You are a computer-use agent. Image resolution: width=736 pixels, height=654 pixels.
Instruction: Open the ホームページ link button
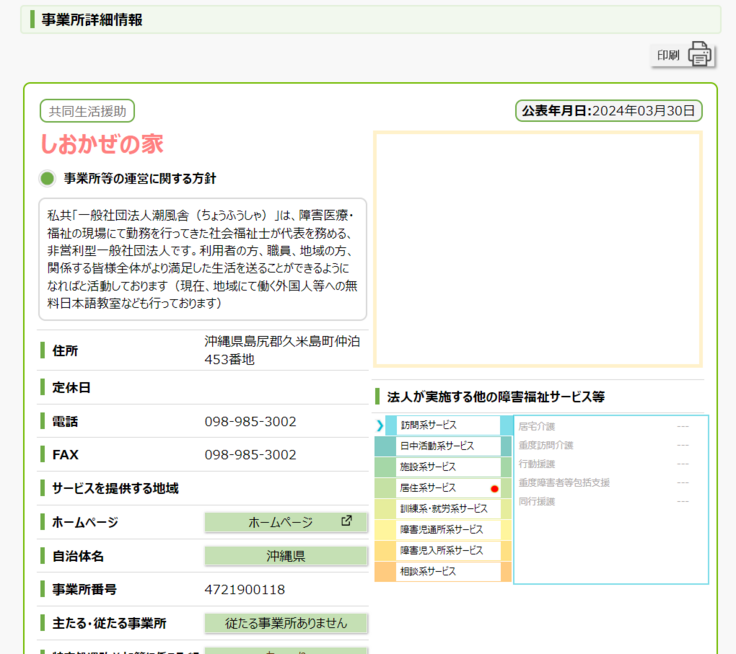(285, 522)
